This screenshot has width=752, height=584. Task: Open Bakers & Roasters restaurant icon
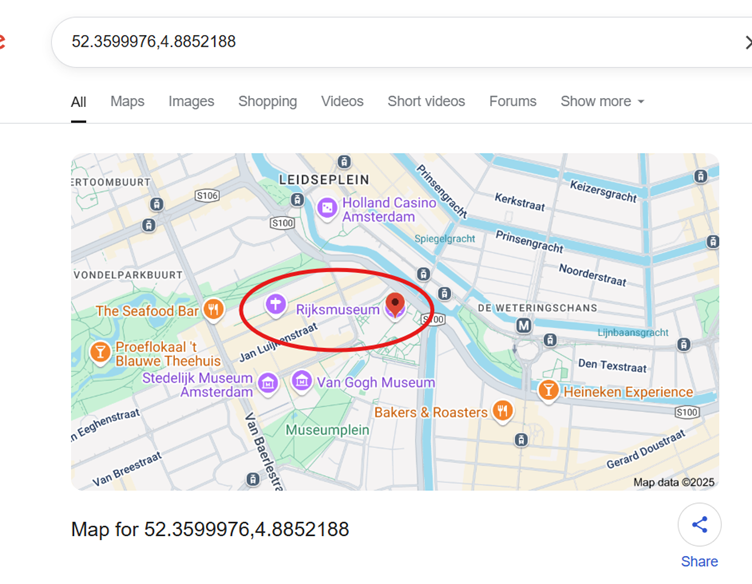click(502, 411)
